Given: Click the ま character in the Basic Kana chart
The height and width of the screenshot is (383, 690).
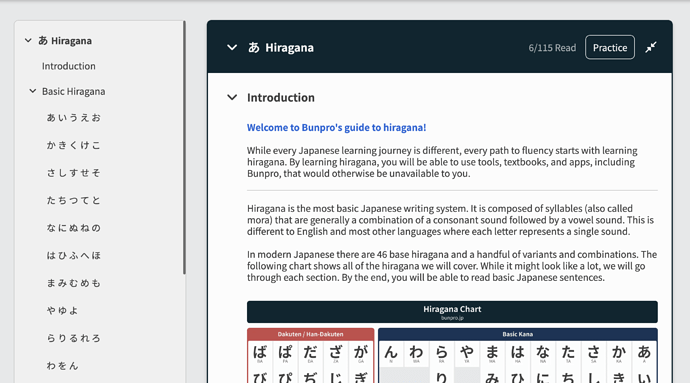Looking at the screenshot, I should point(492,352).
